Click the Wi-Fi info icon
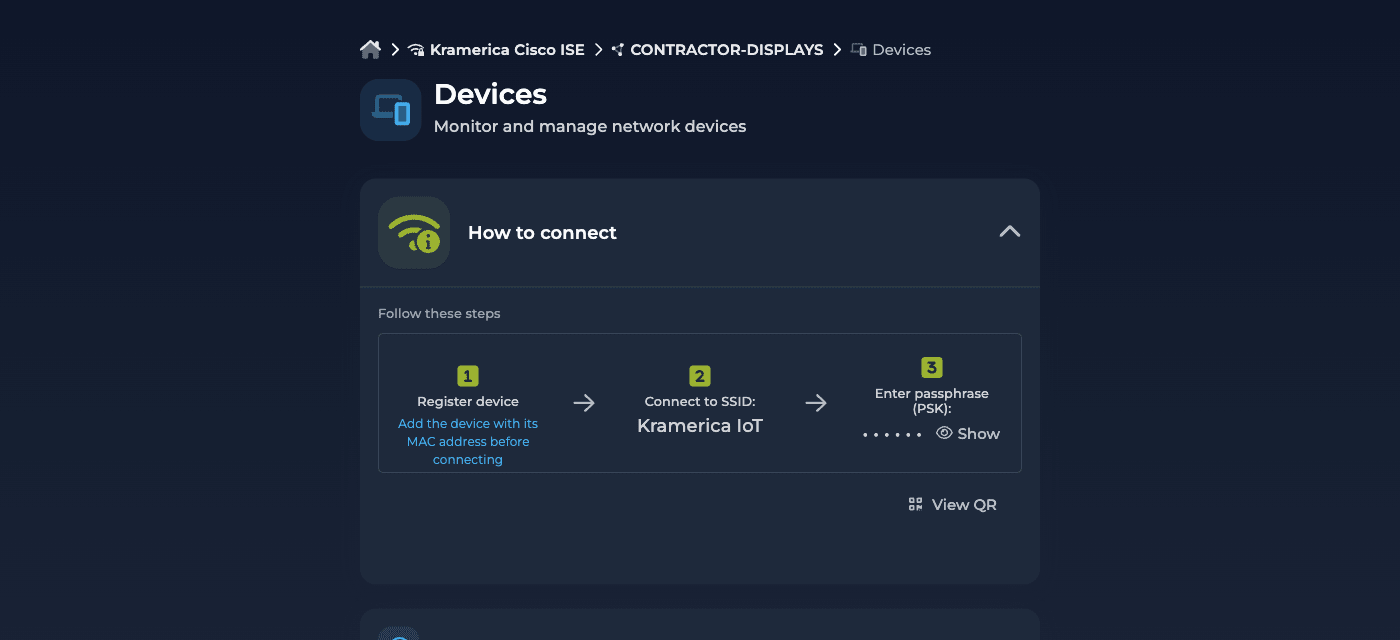This screenshot has width=1400, height=640. [414, 232]
